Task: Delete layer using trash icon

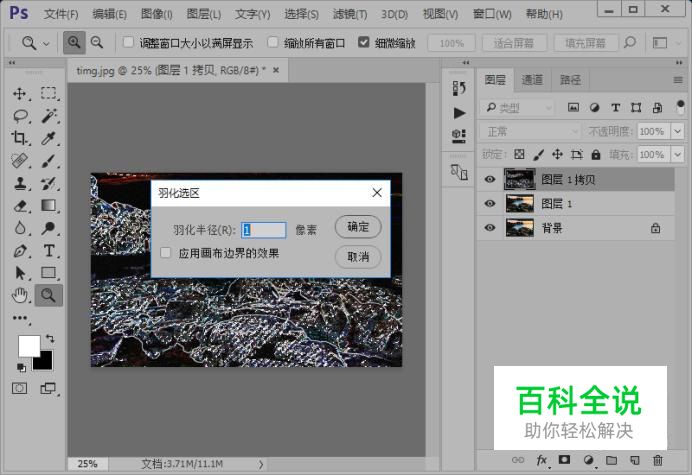Action: click(x=657, y=460)
